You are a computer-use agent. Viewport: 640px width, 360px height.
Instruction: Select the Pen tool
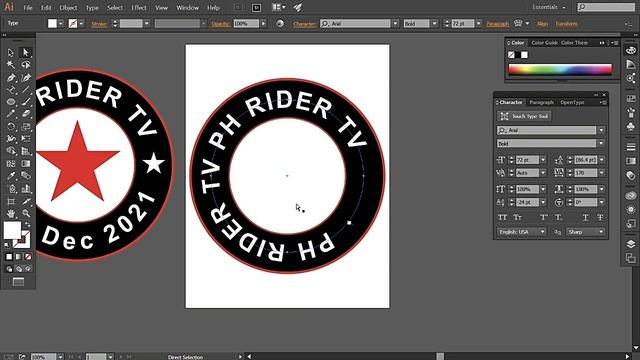click(11, 77)
